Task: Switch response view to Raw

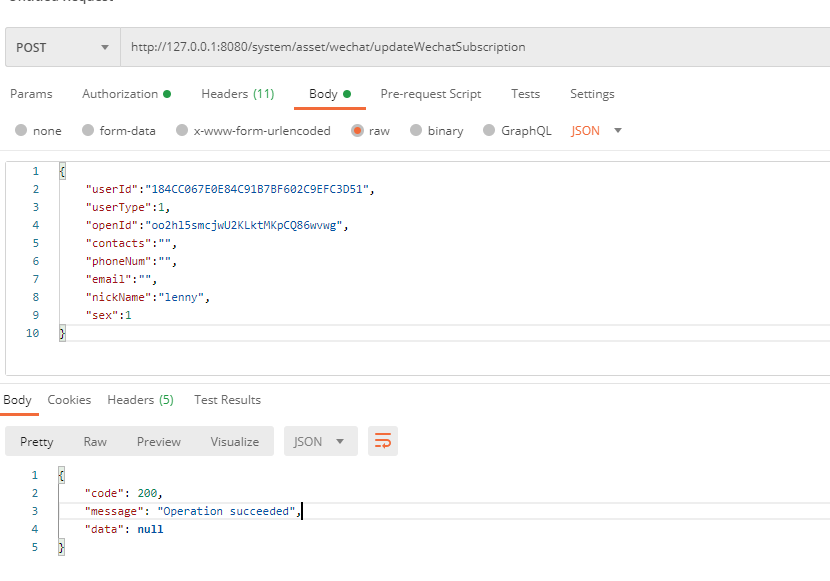Action: (x=95, y=441)
